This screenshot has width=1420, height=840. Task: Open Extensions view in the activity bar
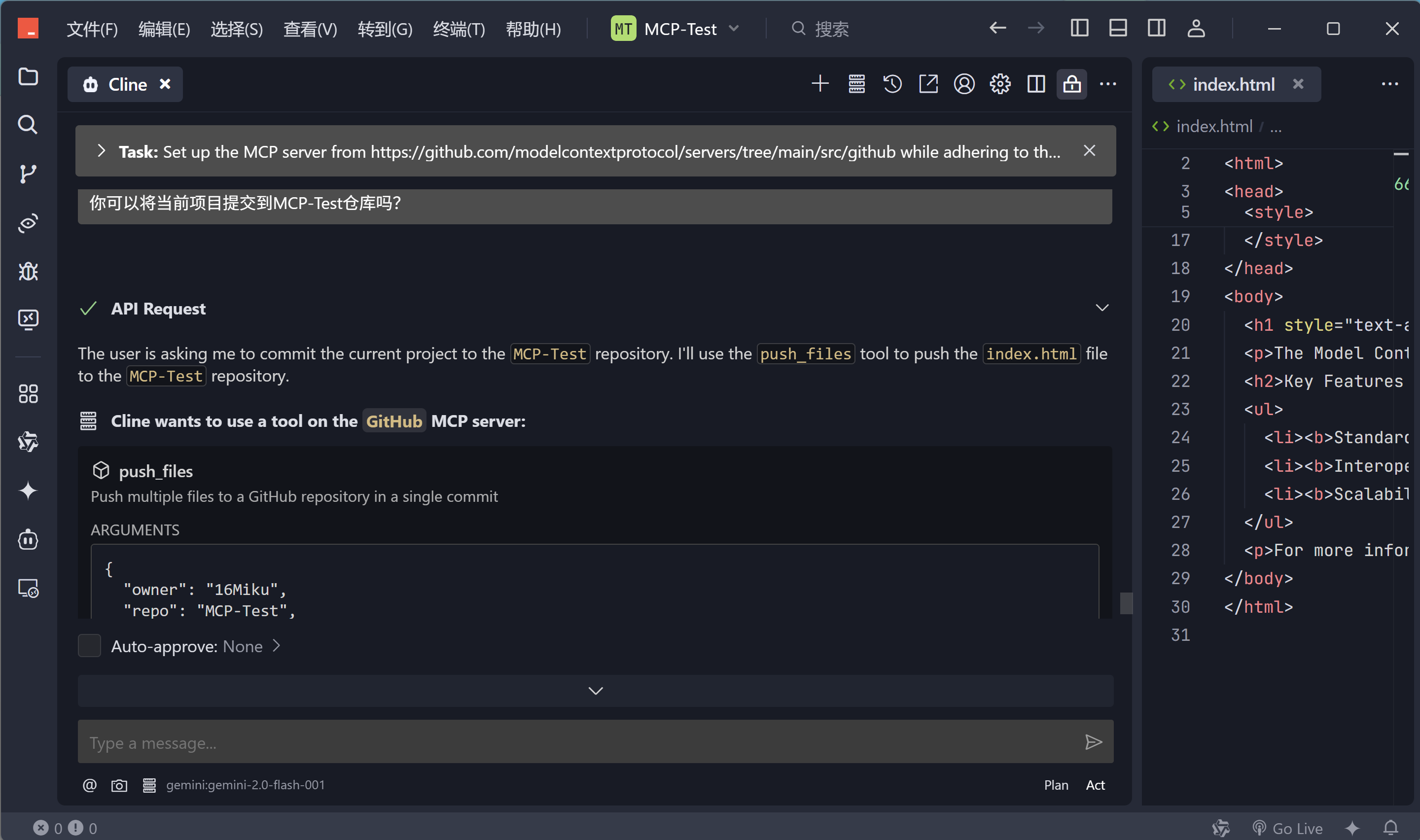[28, 394]
